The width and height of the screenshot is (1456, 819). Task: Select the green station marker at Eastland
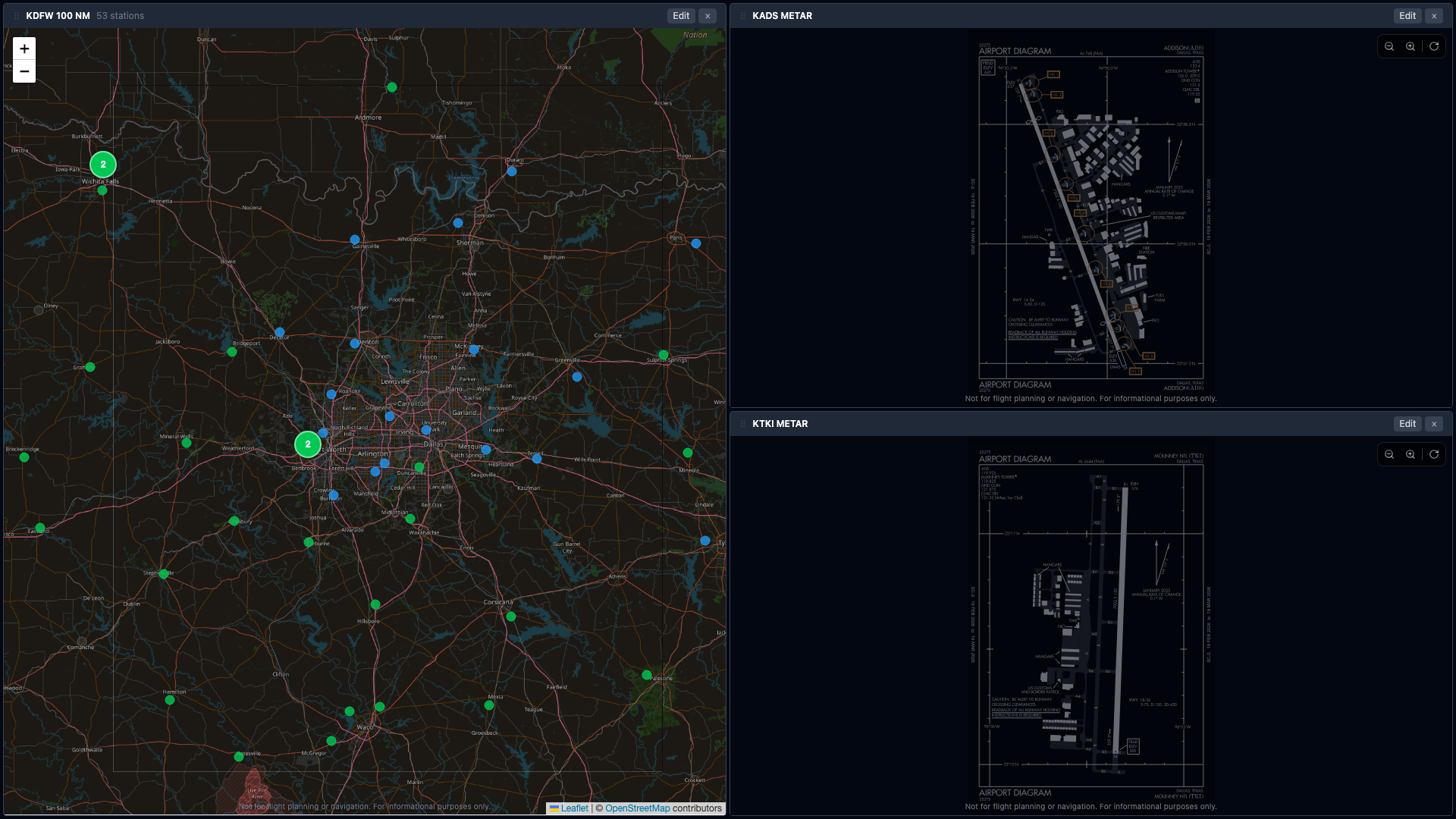(40, 528)
